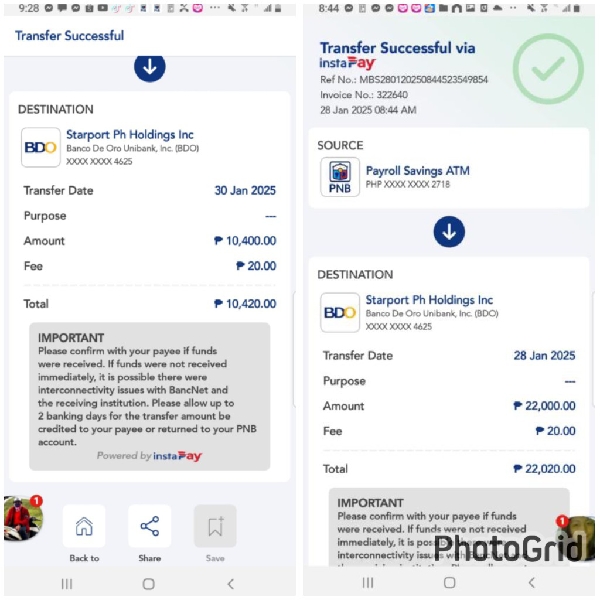The width and height of the screenshot is (600, 600).
Task: Tap the down arrow circle above left Destination
Action: [150, 67]
